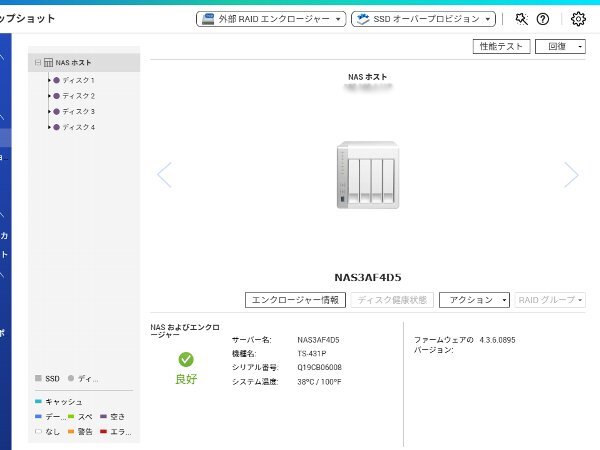The height and width of the screenshot is (450, 600).
Task: Click the エラ... legend red swatch
Action: 103,432
